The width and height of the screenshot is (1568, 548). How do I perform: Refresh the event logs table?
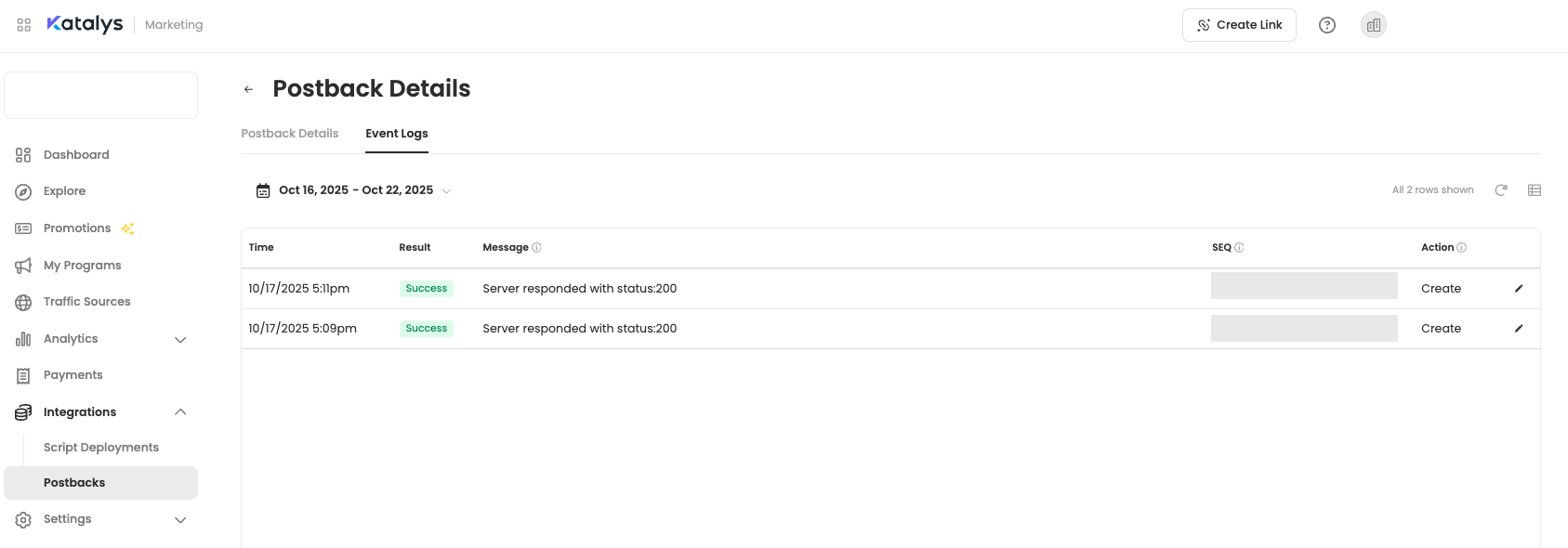(1501, 189)
